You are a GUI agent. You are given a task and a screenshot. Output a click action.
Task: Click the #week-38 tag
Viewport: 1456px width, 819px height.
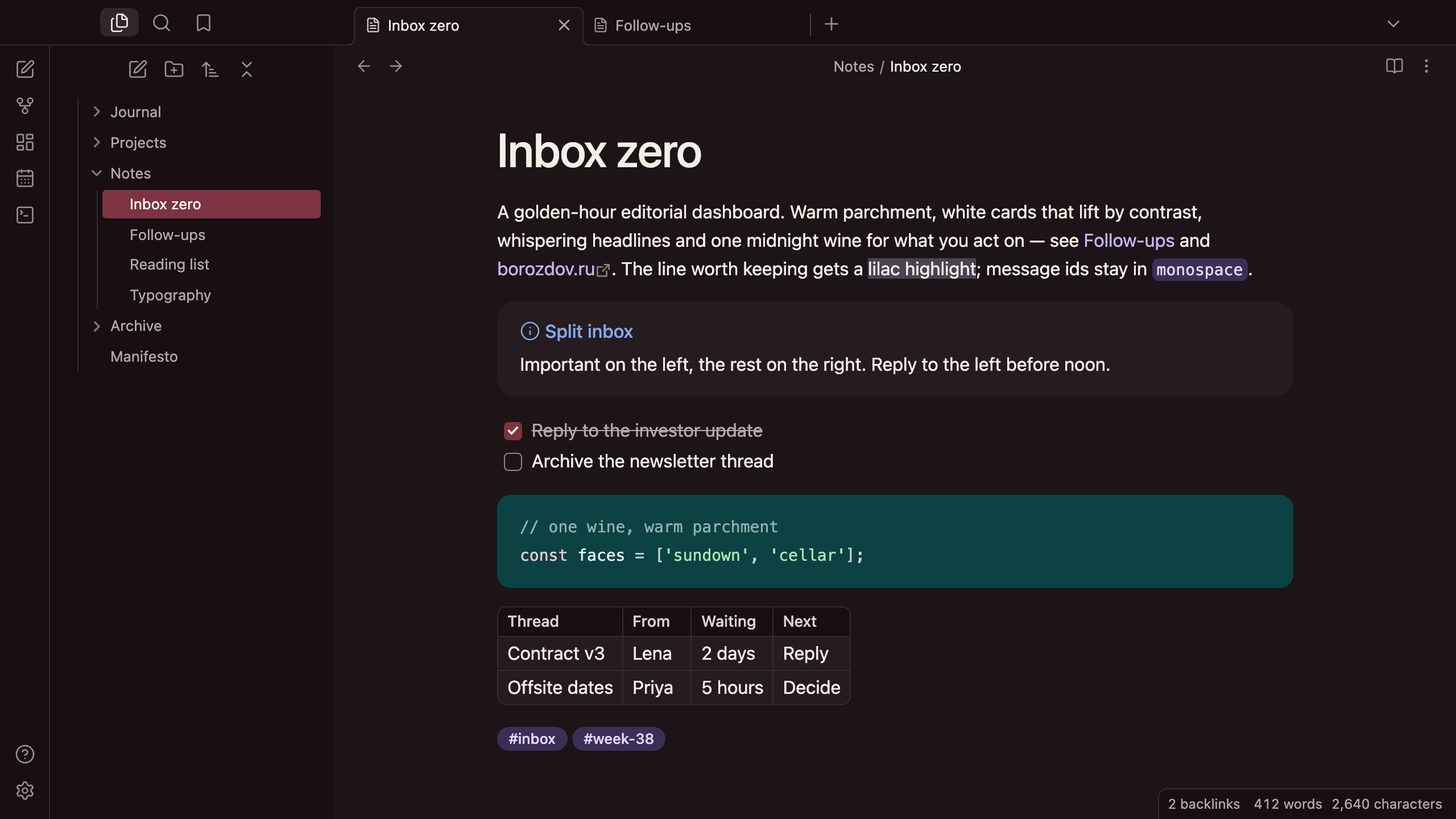[x=619, y=739]
